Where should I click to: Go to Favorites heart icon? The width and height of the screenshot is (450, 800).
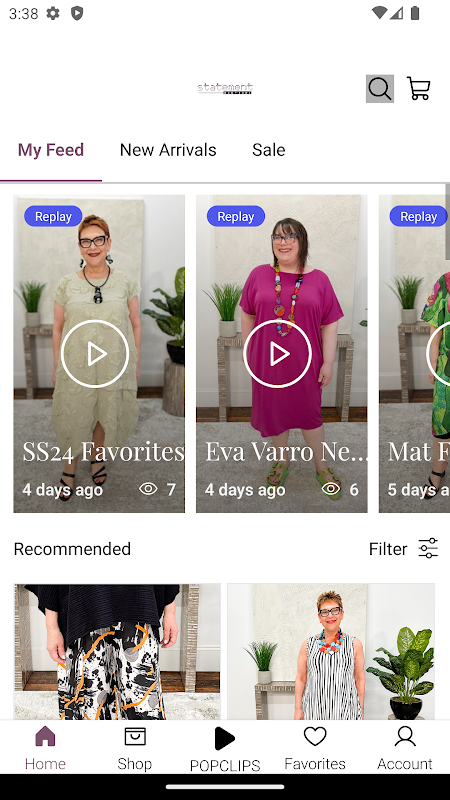click(x=315, y=737)
